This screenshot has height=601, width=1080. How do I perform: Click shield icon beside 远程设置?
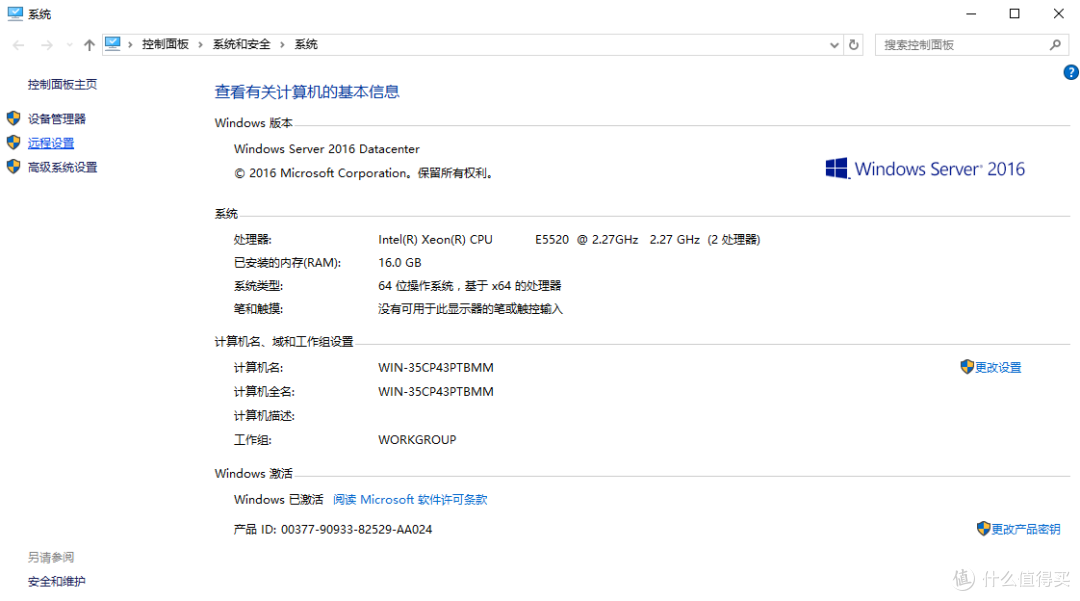coord(13,142)
